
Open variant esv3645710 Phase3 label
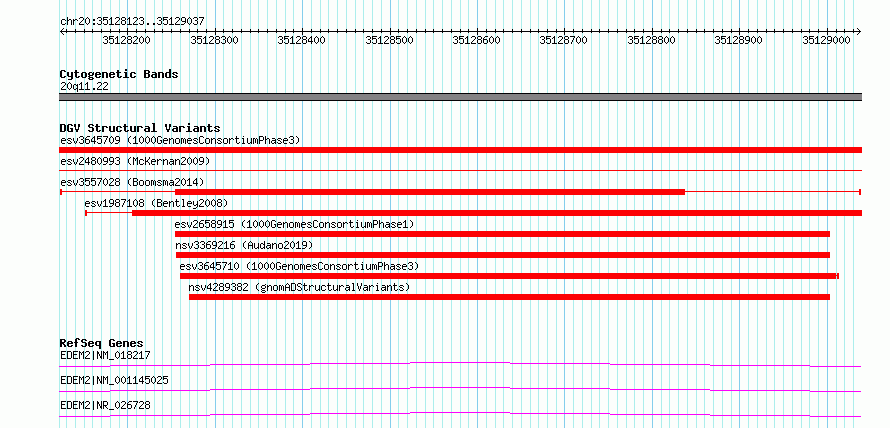299,266
